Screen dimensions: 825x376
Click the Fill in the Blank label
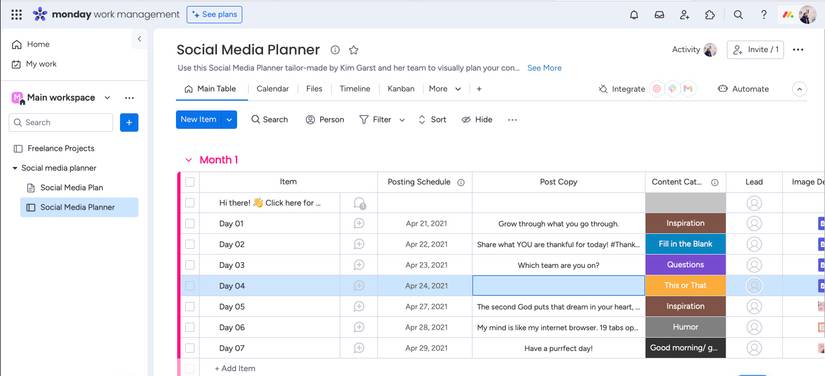686,244
